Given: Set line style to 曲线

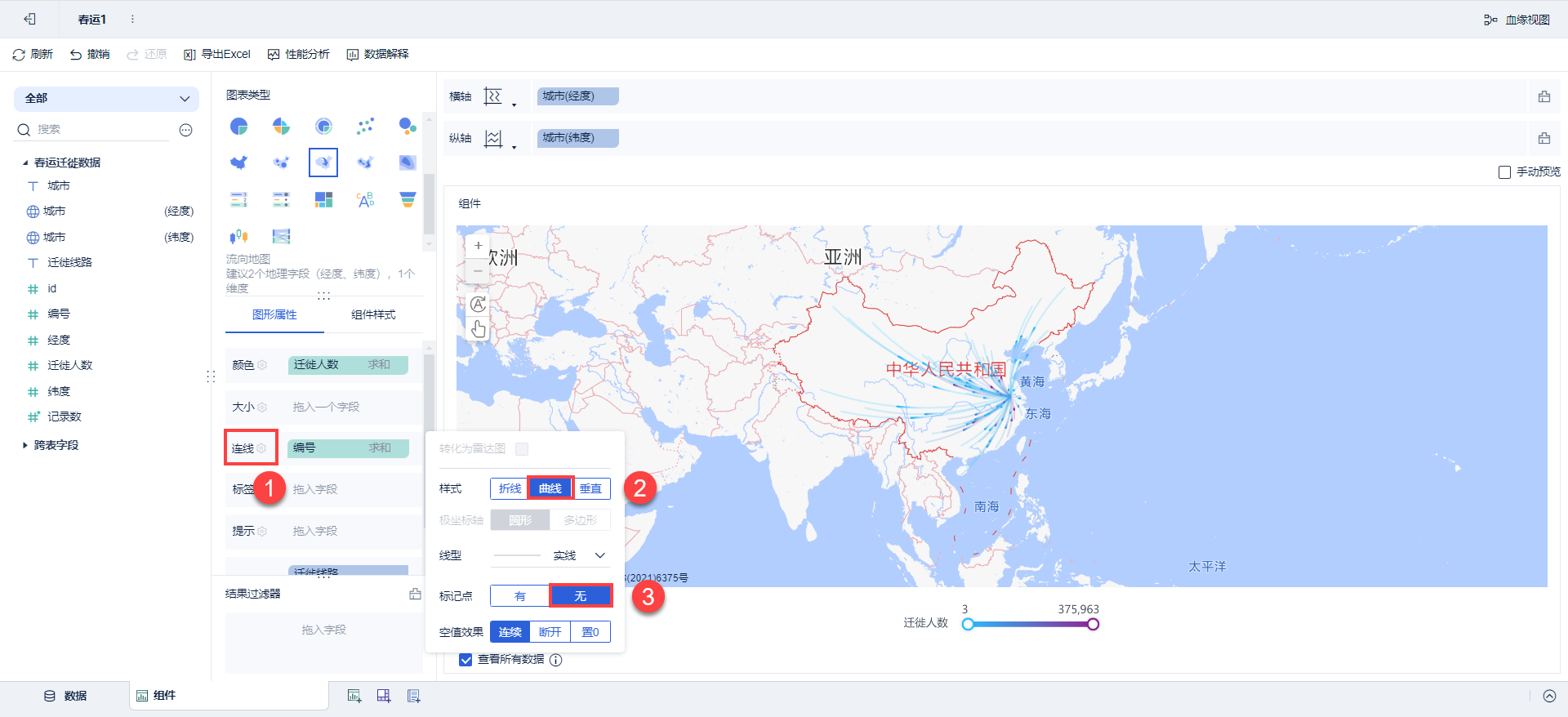Looking at the screenshot, I should tap(550, 488).
